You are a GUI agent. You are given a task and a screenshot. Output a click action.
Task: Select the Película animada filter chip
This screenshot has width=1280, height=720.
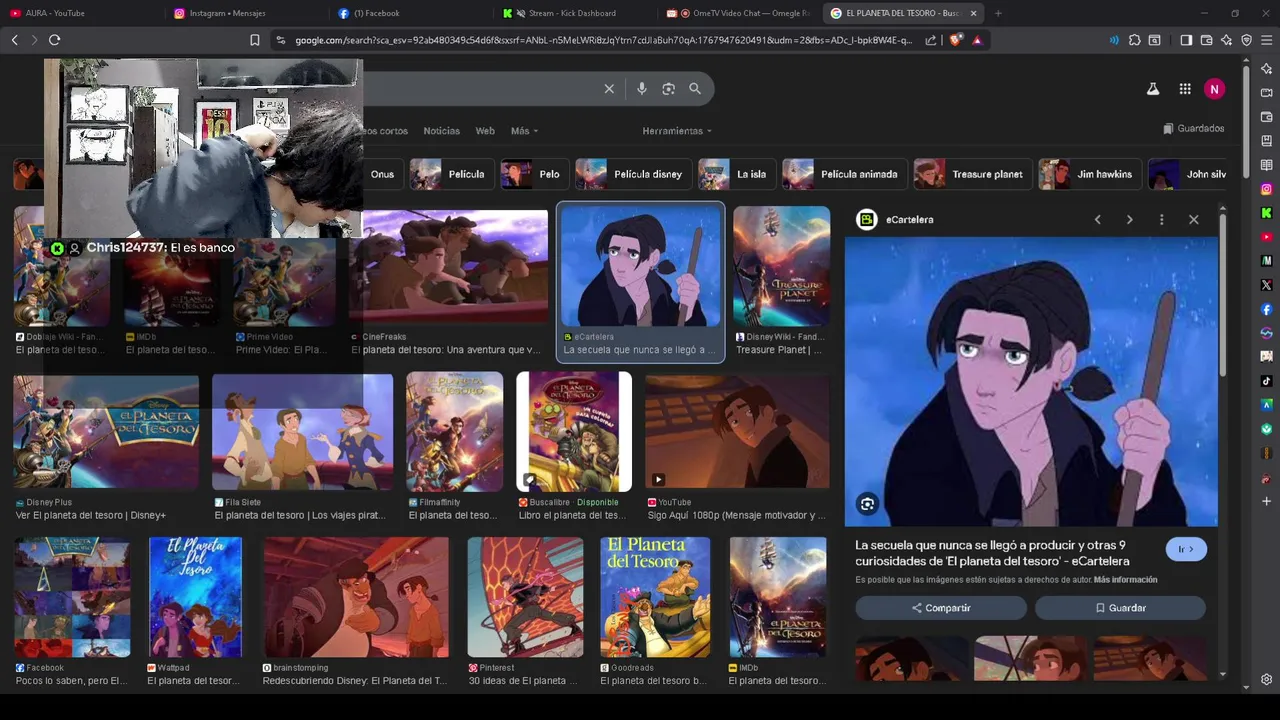pyautogui.click(x=843, y=174)
